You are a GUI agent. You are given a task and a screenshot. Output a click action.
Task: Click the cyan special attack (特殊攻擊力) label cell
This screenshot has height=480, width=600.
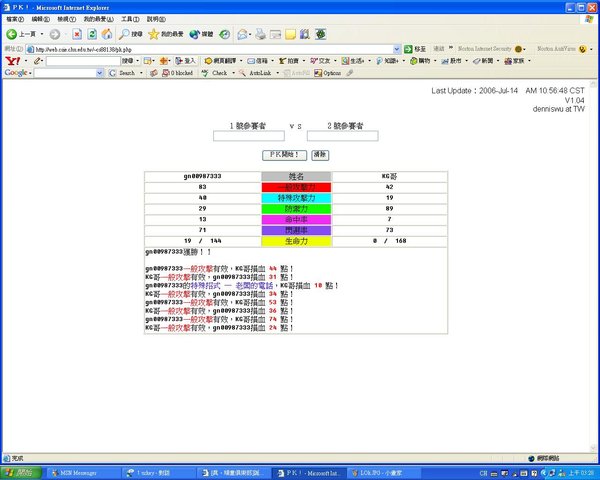296,198
